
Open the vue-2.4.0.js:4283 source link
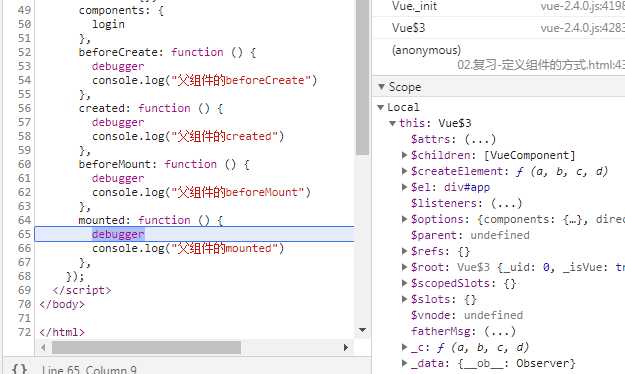click(x=582, y=28)
